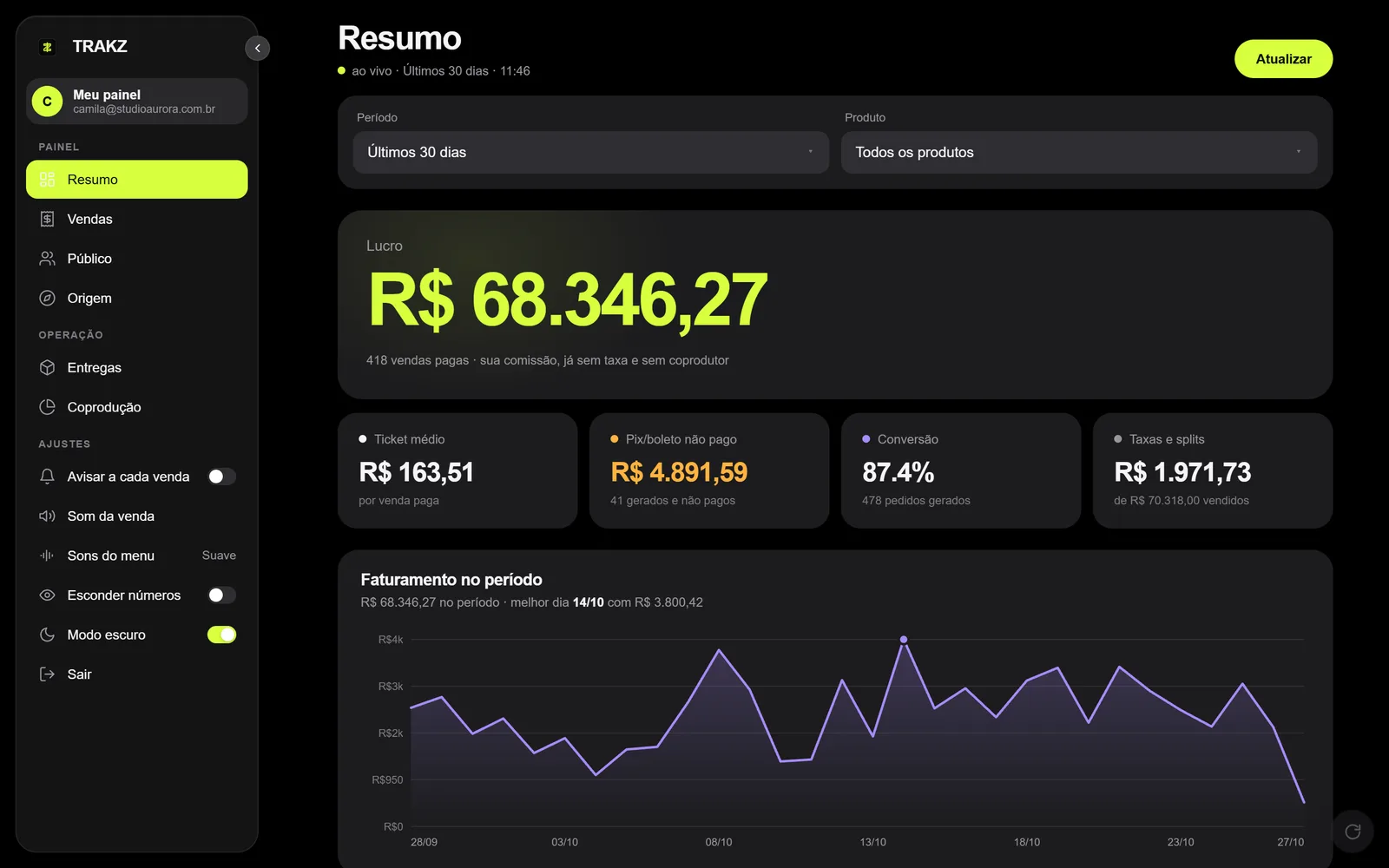Enable the Avisar a cada venda switch
This screenshot has height=868, width=1389.
tap(221, 477)
